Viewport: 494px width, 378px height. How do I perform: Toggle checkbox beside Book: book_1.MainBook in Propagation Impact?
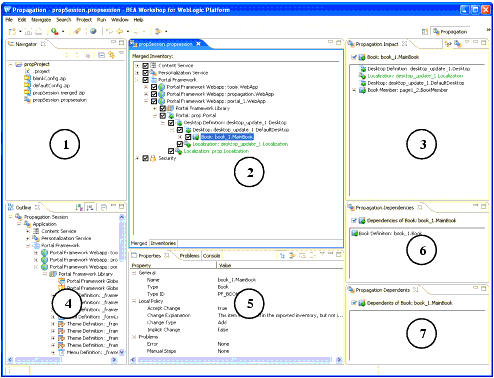[354, 57]
